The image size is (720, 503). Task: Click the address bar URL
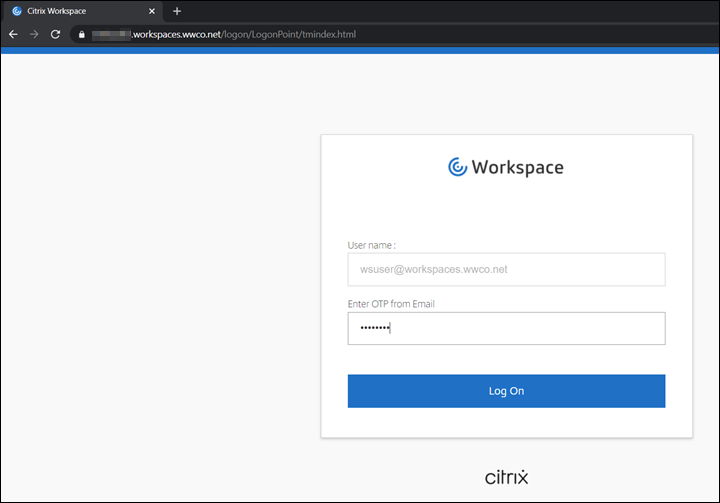[224, 34]
